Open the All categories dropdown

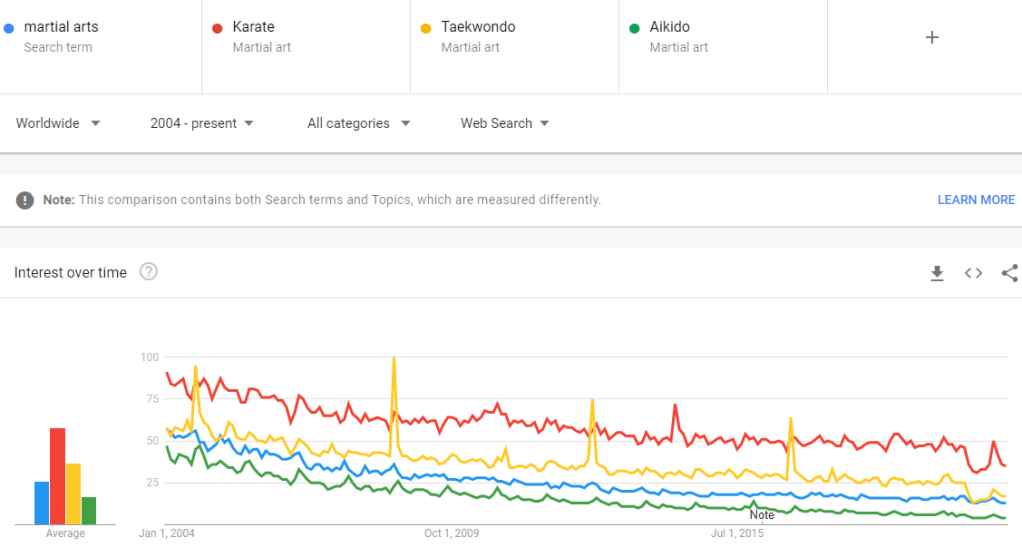[359, 123]
